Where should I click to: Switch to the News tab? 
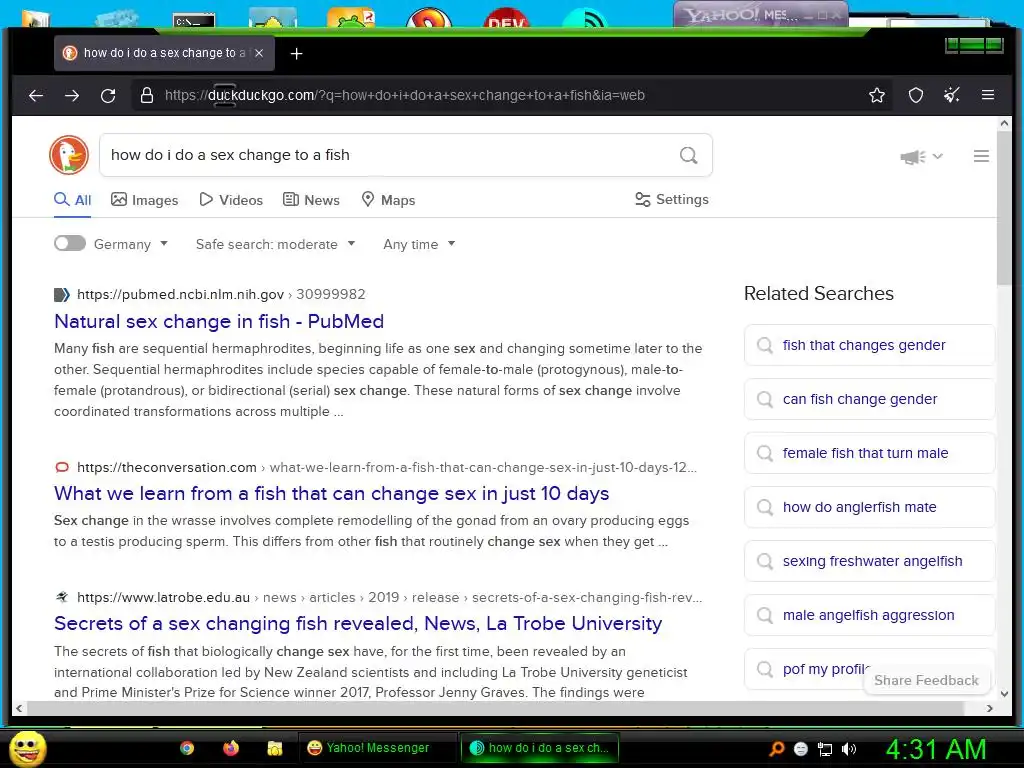point(312,200)
